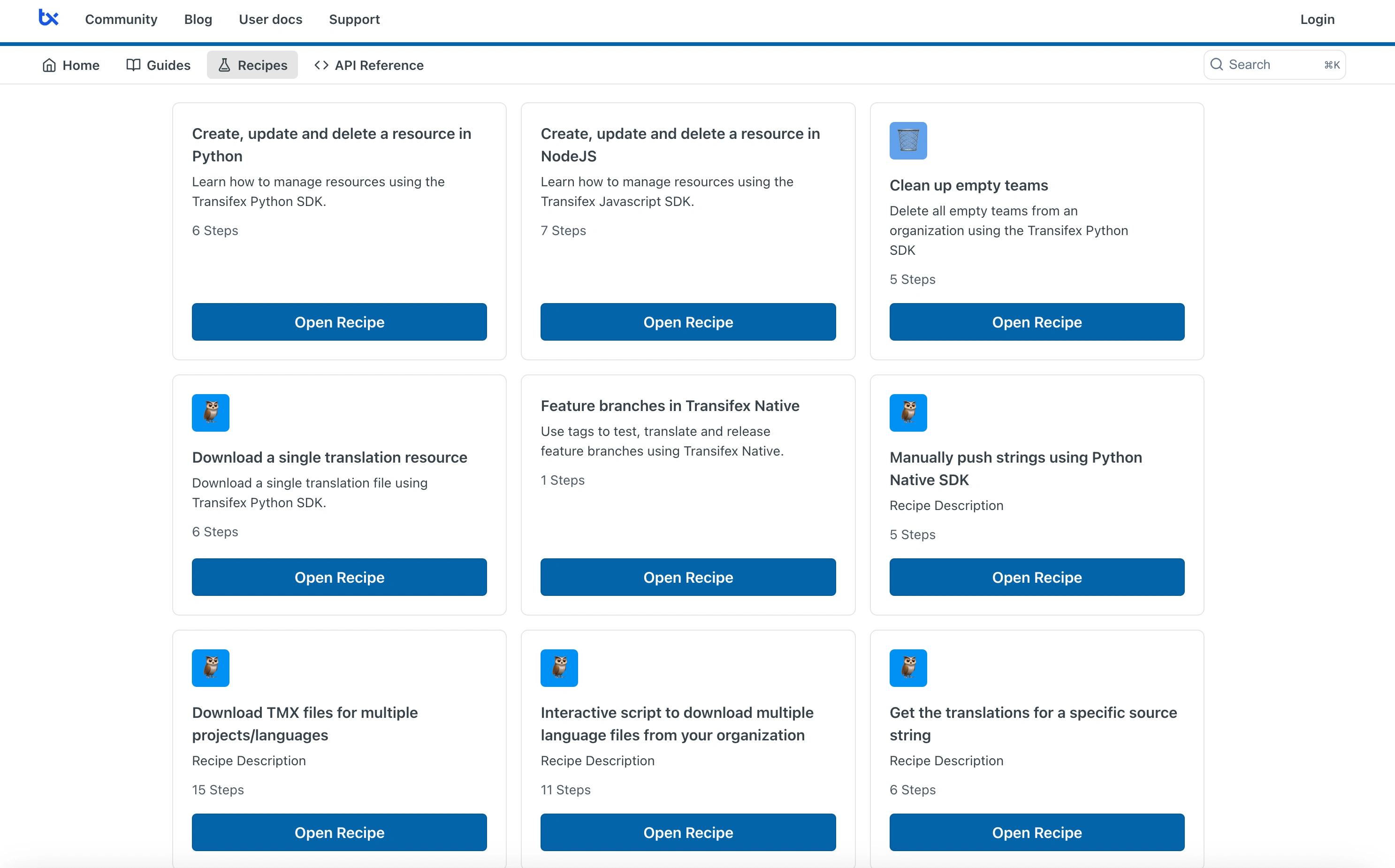Click the Transifex logo icon
Image resolution: width=1395 pixels, height=868 pixels.
point(48,18)
